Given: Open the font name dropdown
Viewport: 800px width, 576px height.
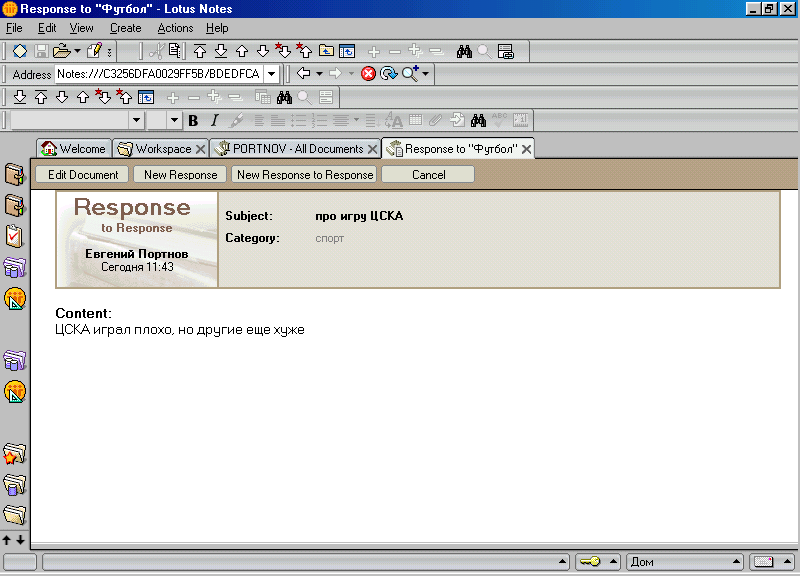Looking at the screenshot, I should tap(136, 120).
